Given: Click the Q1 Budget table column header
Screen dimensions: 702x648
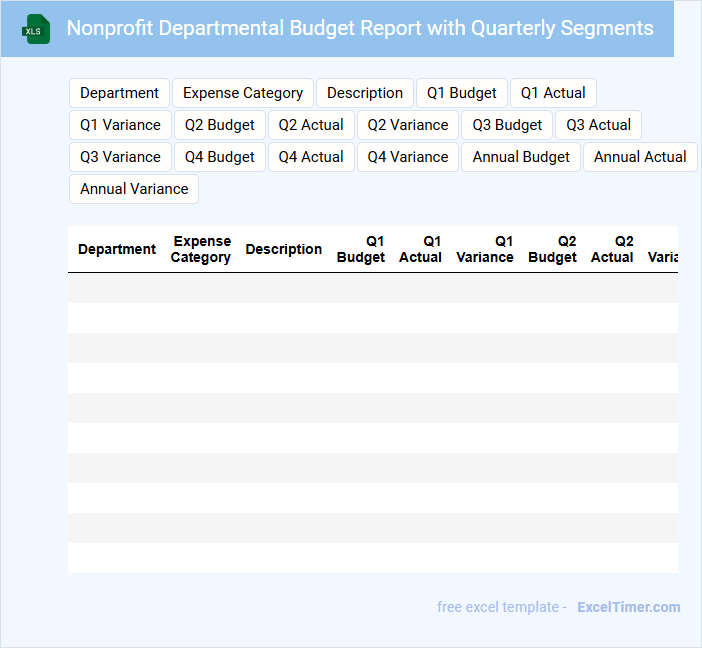Looking at the screenshot, I should click(360, 249).
